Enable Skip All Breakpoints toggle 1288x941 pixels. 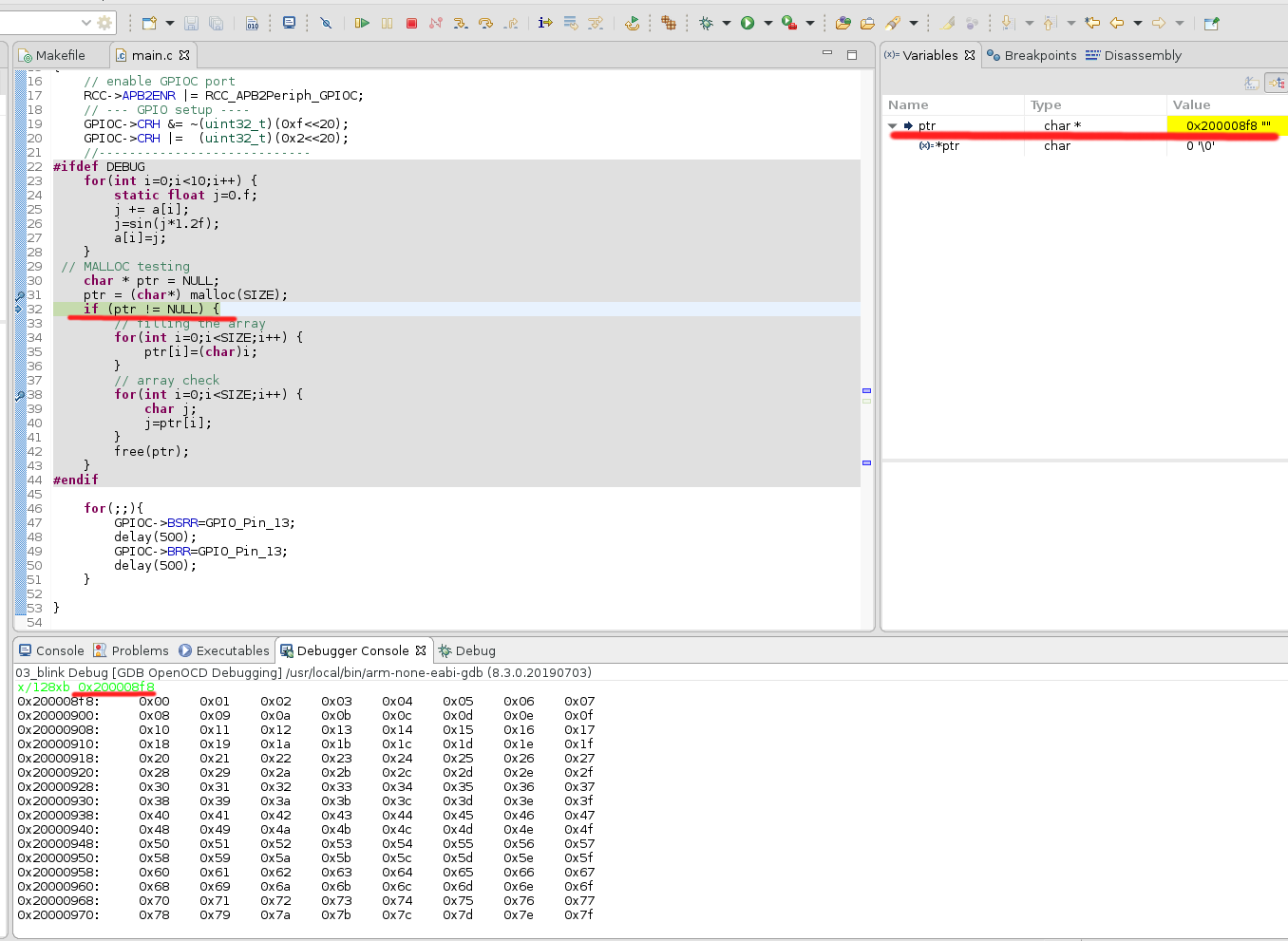[328, 23]
